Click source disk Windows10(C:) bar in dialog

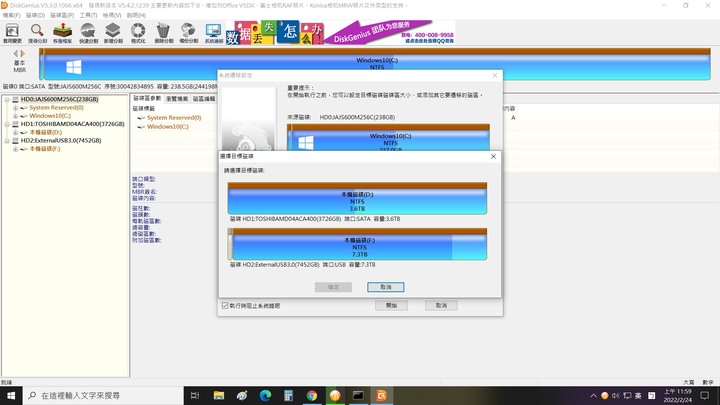(389, 138)
